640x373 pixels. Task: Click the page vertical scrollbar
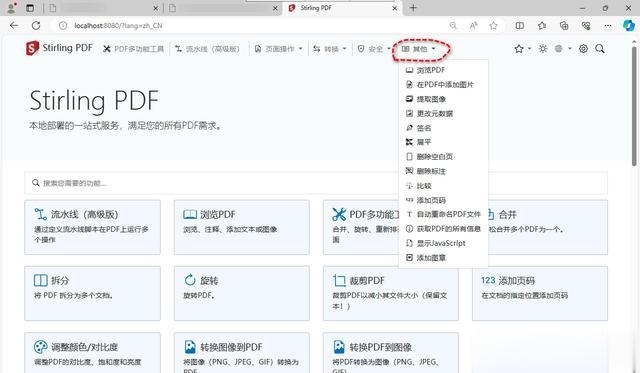coord(634,106)
